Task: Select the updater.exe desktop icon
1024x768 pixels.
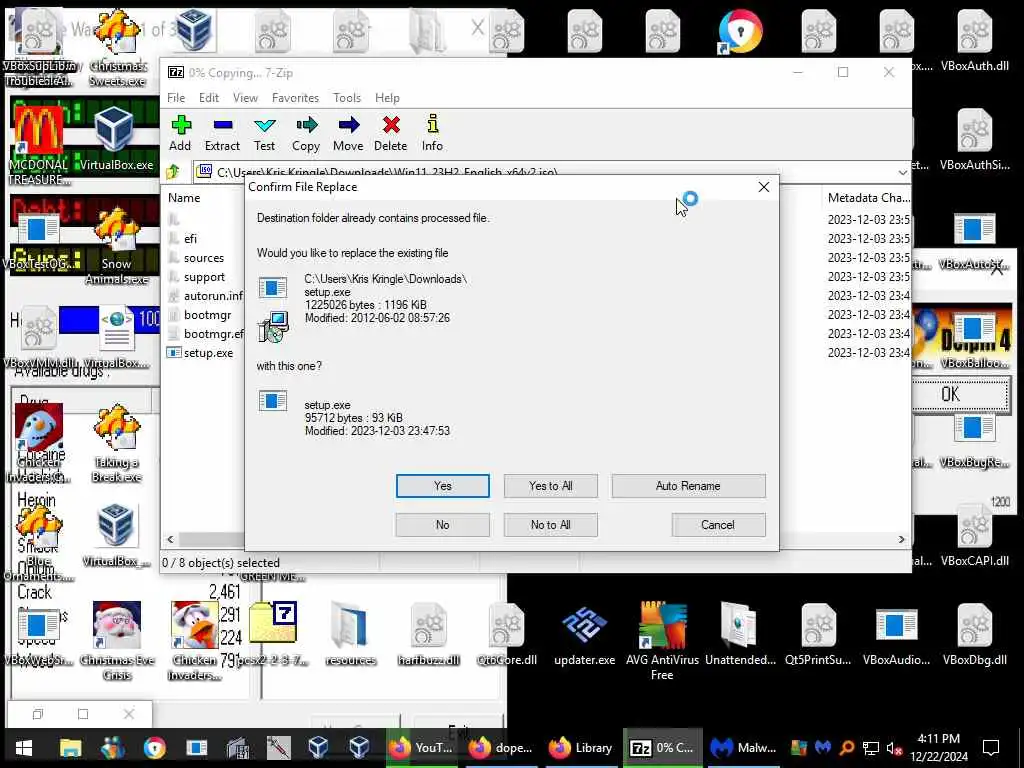Action: coord(584,633)
